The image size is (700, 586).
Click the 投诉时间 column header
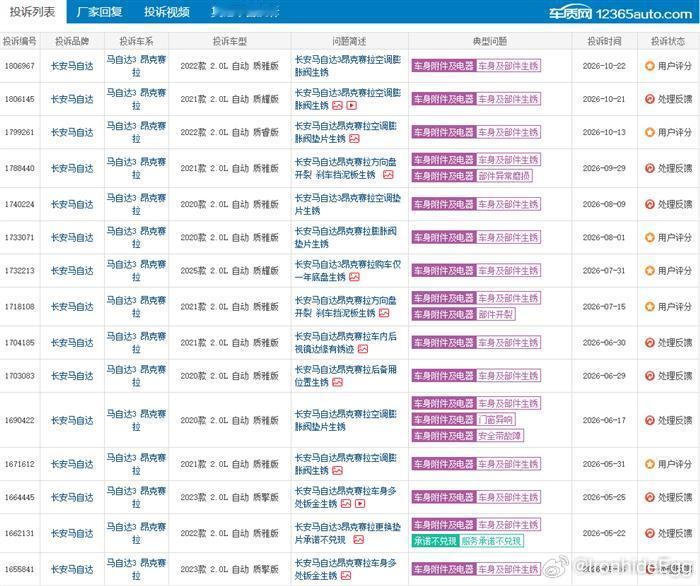(604, 41)
